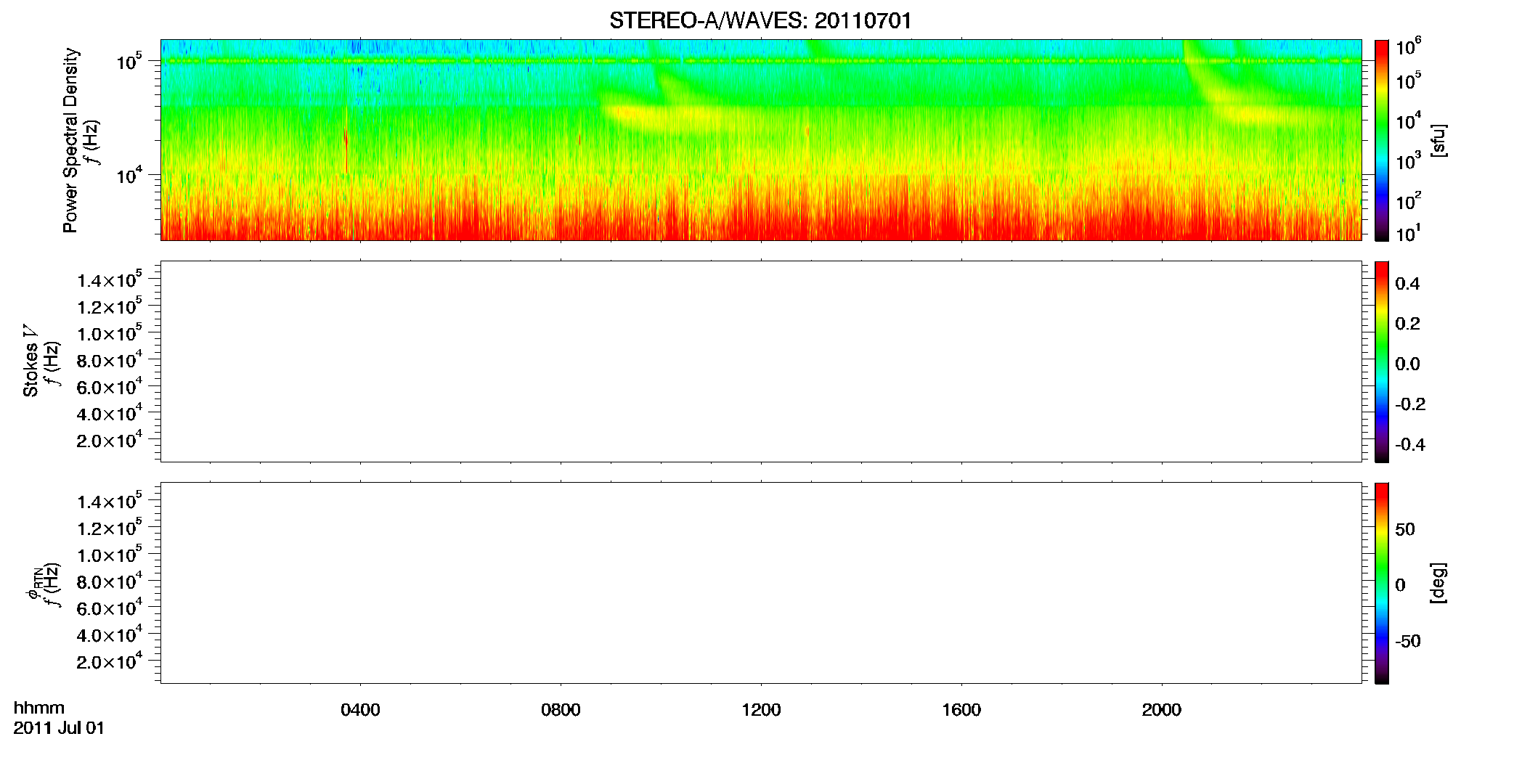This screenshot has height=784, width=1522.
Task: Click the "1600" time tick label
Action: pos(961,710)
